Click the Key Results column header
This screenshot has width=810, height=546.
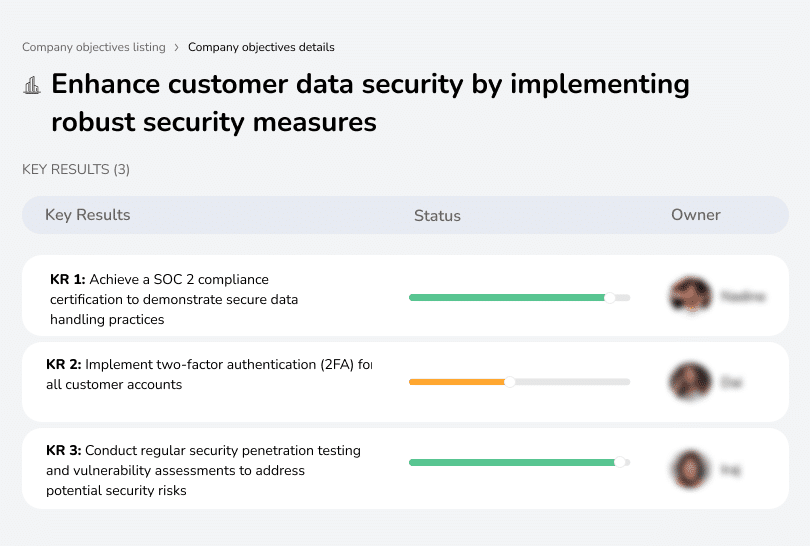pyautogui.click(x=88, y=215)
